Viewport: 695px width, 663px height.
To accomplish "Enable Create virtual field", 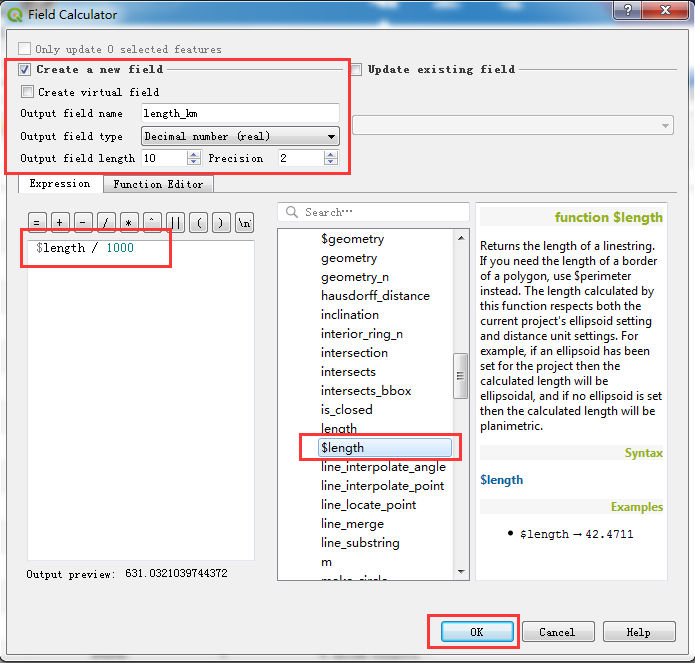I will click(27, 92).
